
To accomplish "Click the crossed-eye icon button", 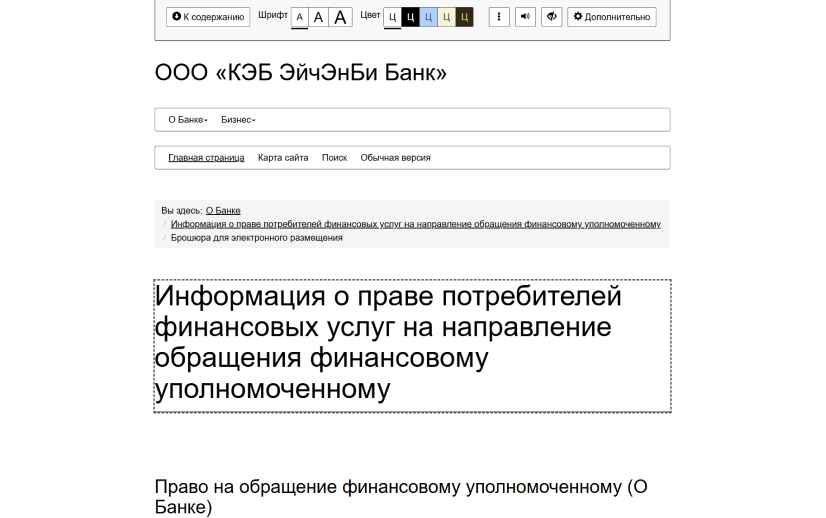I will 552,17.
